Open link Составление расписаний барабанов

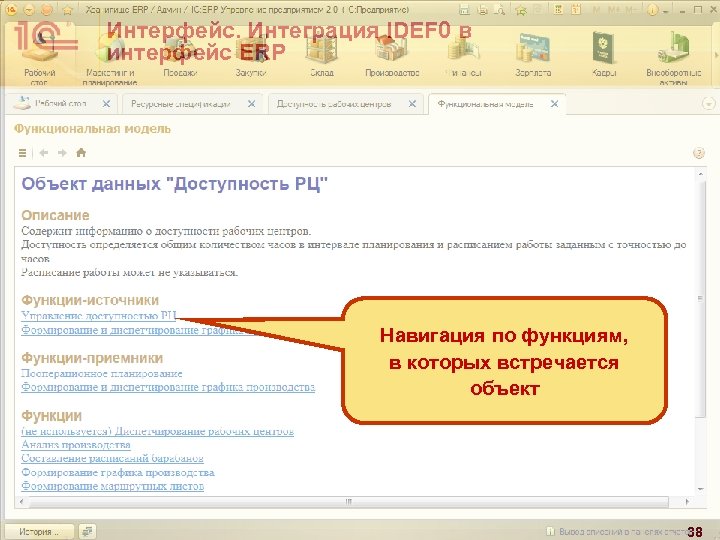tap(112, 458)
